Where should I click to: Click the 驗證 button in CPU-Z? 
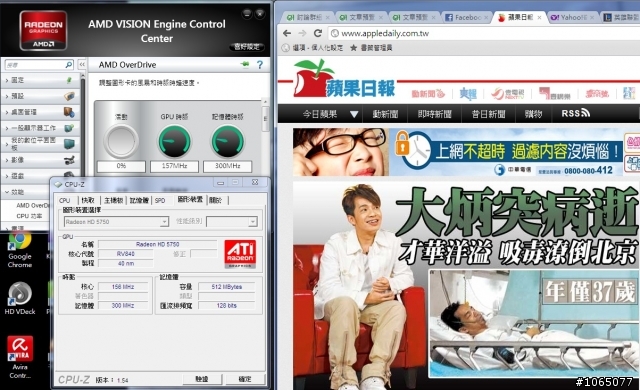click(202, 379)
